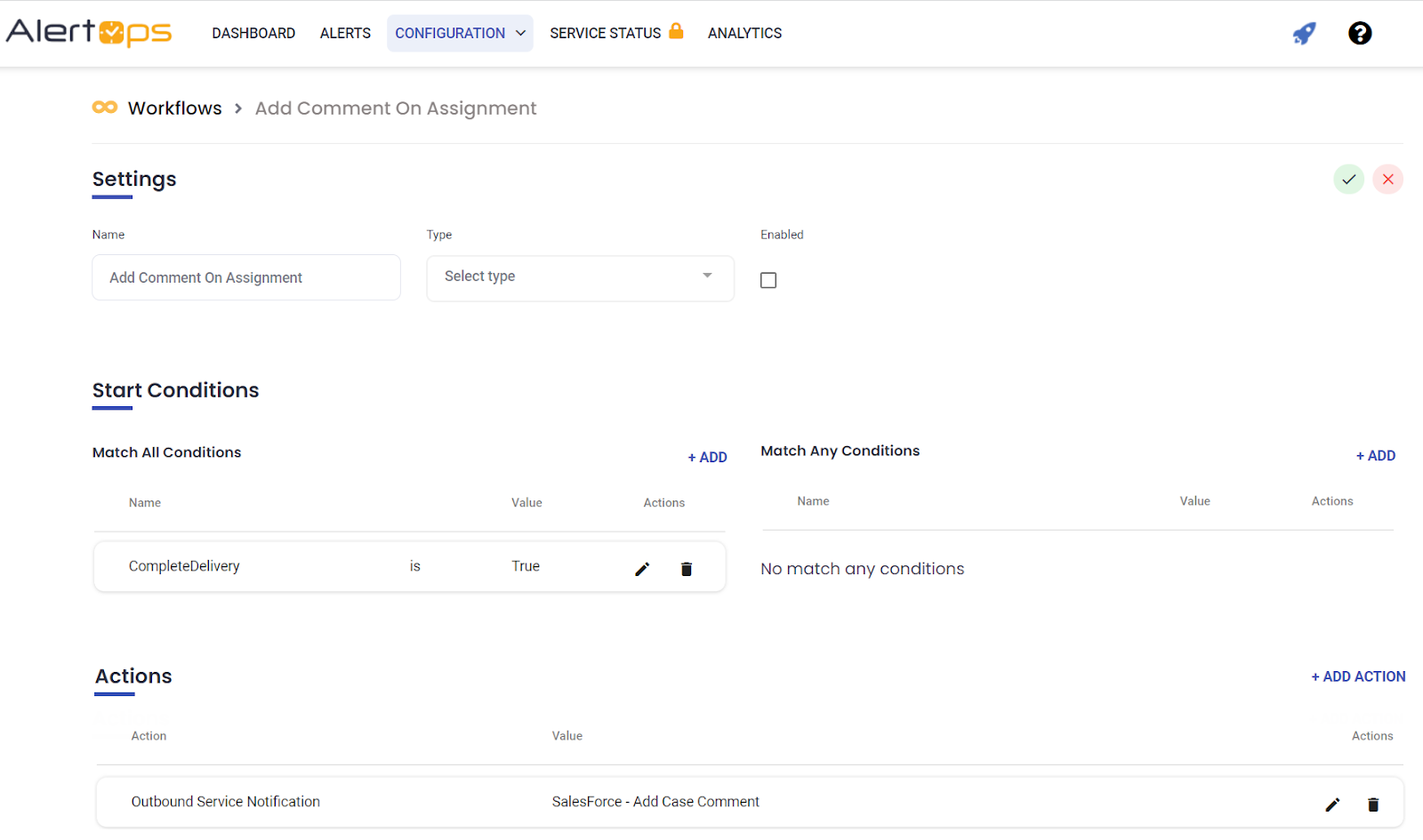This screenshot has height=840, width=1423.
Task: Add a Match Any condition
Action: point(1375,455)
